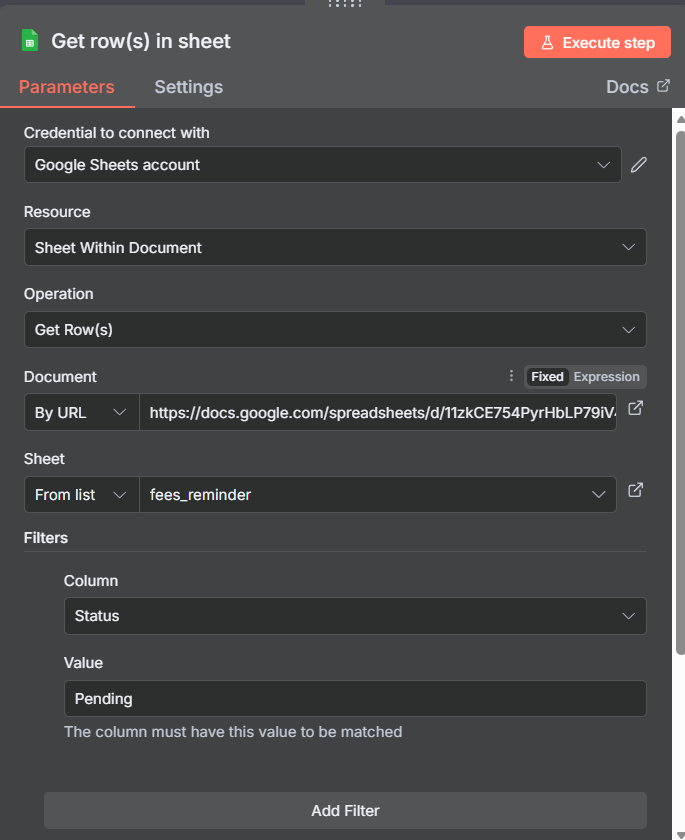685x840 pixels.
Task: Expand the fees_reminder sheet selector
Action: coord(377,494)
